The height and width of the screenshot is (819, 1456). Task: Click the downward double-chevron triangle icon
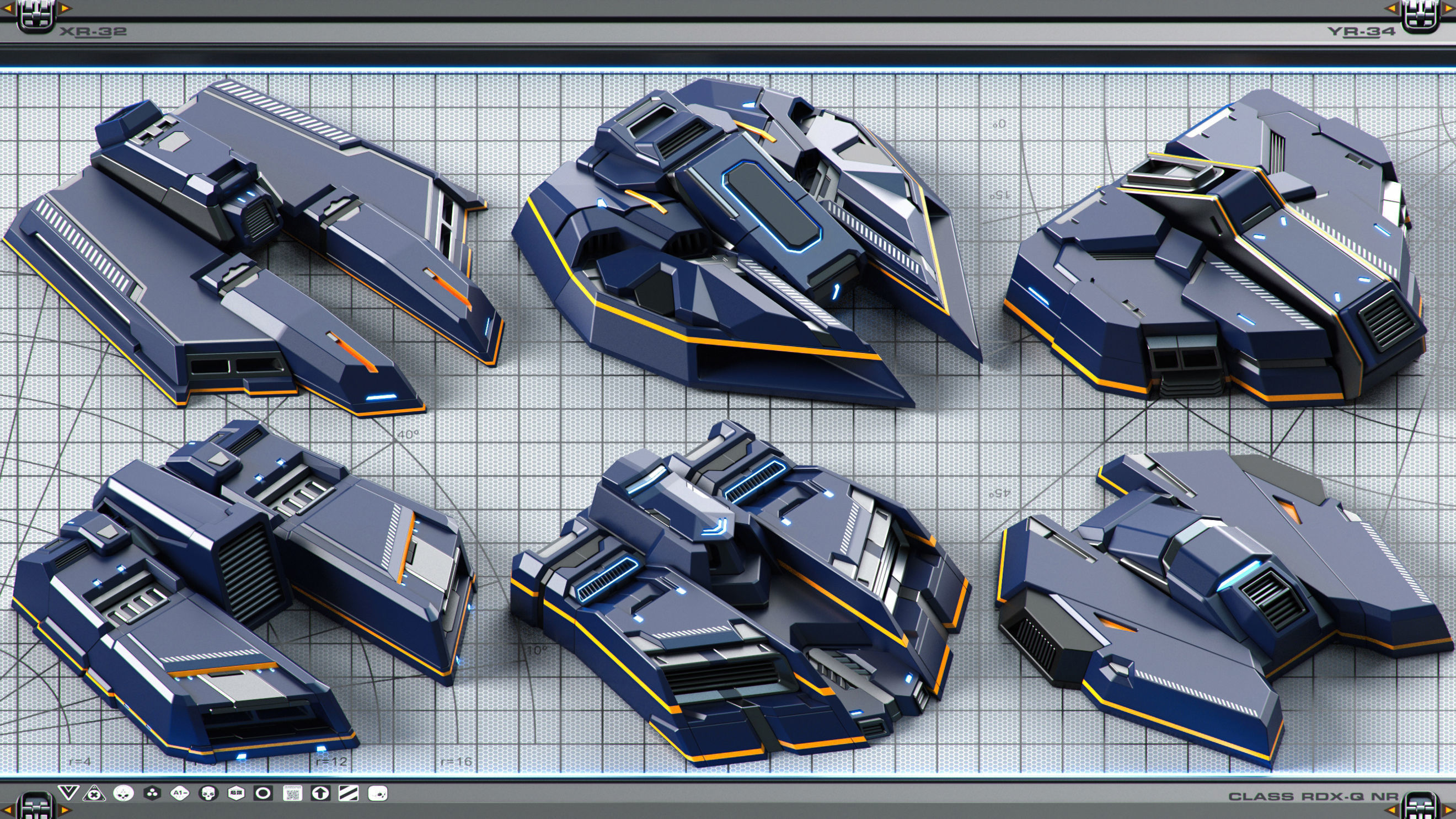click(68, 794)
